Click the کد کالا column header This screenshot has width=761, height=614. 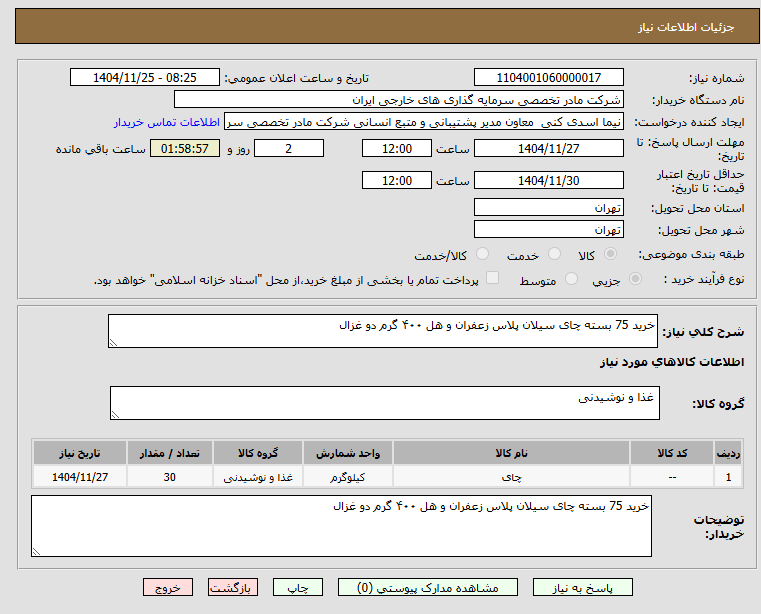672,453
